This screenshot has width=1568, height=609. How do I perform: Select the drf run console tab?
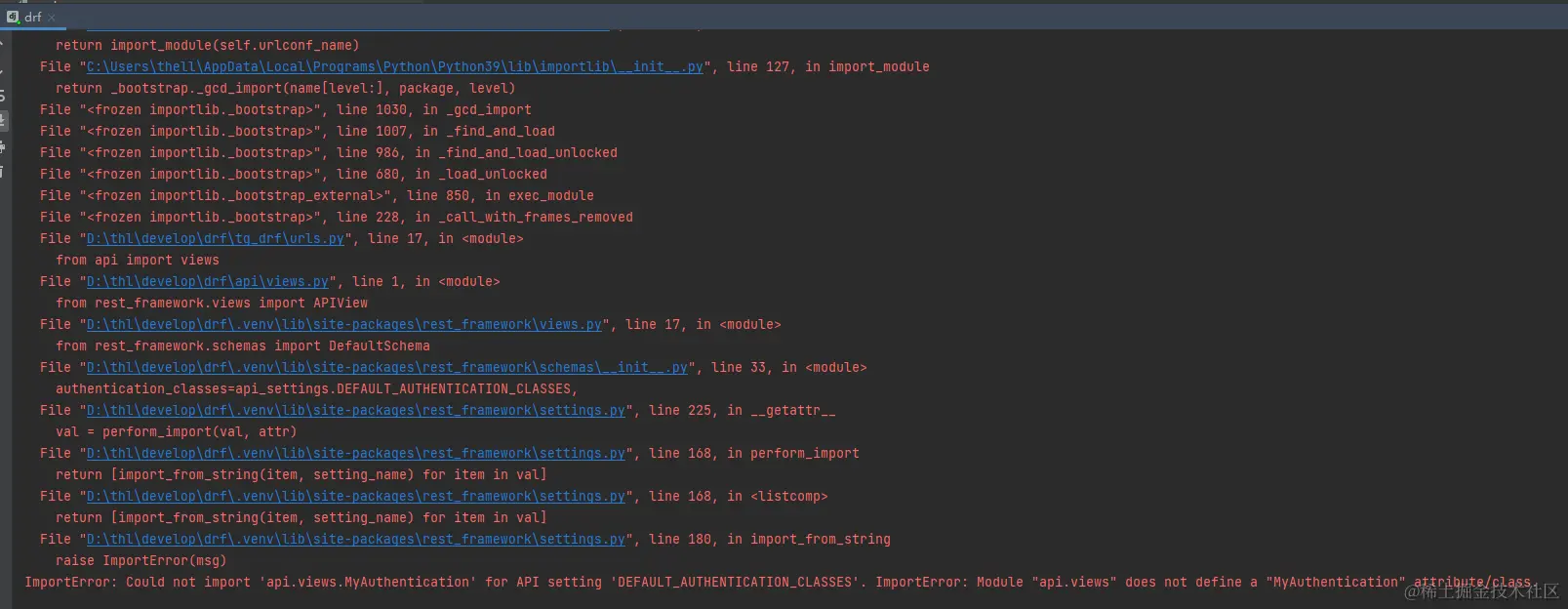pos(32,17)
